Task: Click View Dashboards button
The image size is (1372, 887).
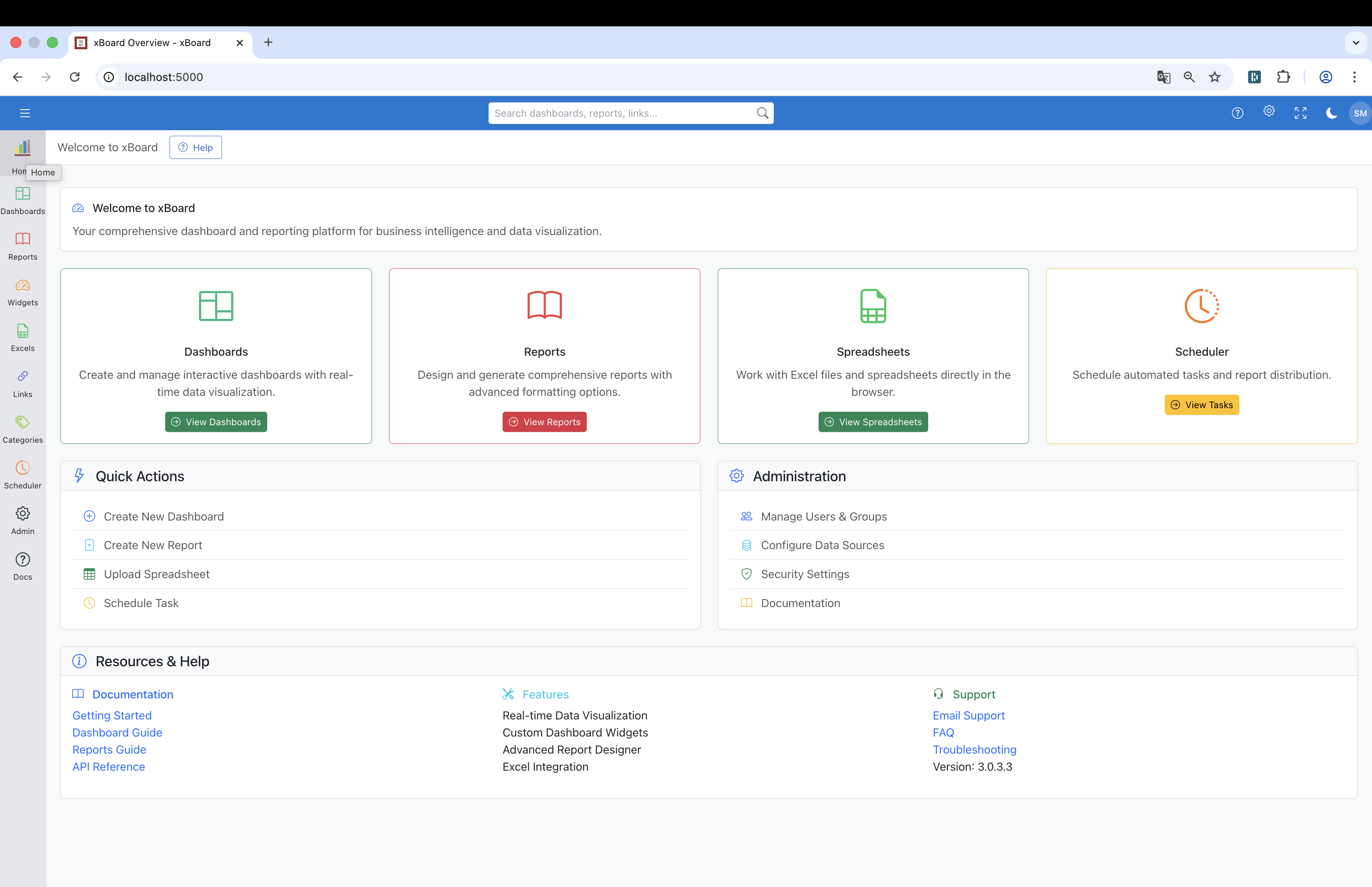Action: click(216, 422)
